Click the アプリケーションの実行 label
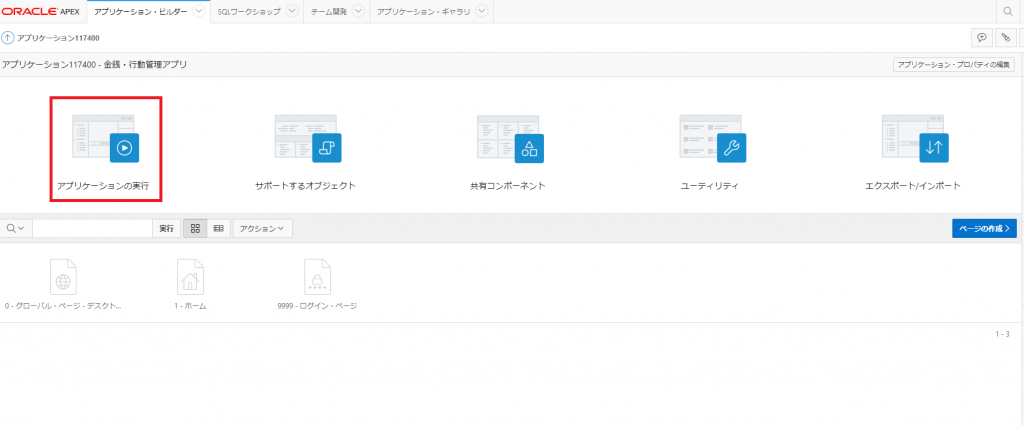Image resolution: width=1024 pixels, height=425 pixels. [x=103, y=185]
